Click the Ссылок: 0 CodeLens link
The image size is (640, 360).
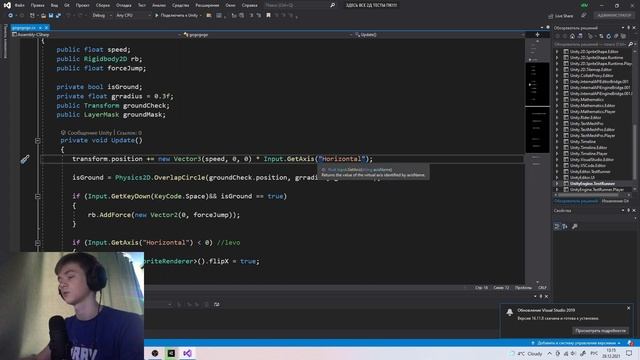[x=129, y=133]
